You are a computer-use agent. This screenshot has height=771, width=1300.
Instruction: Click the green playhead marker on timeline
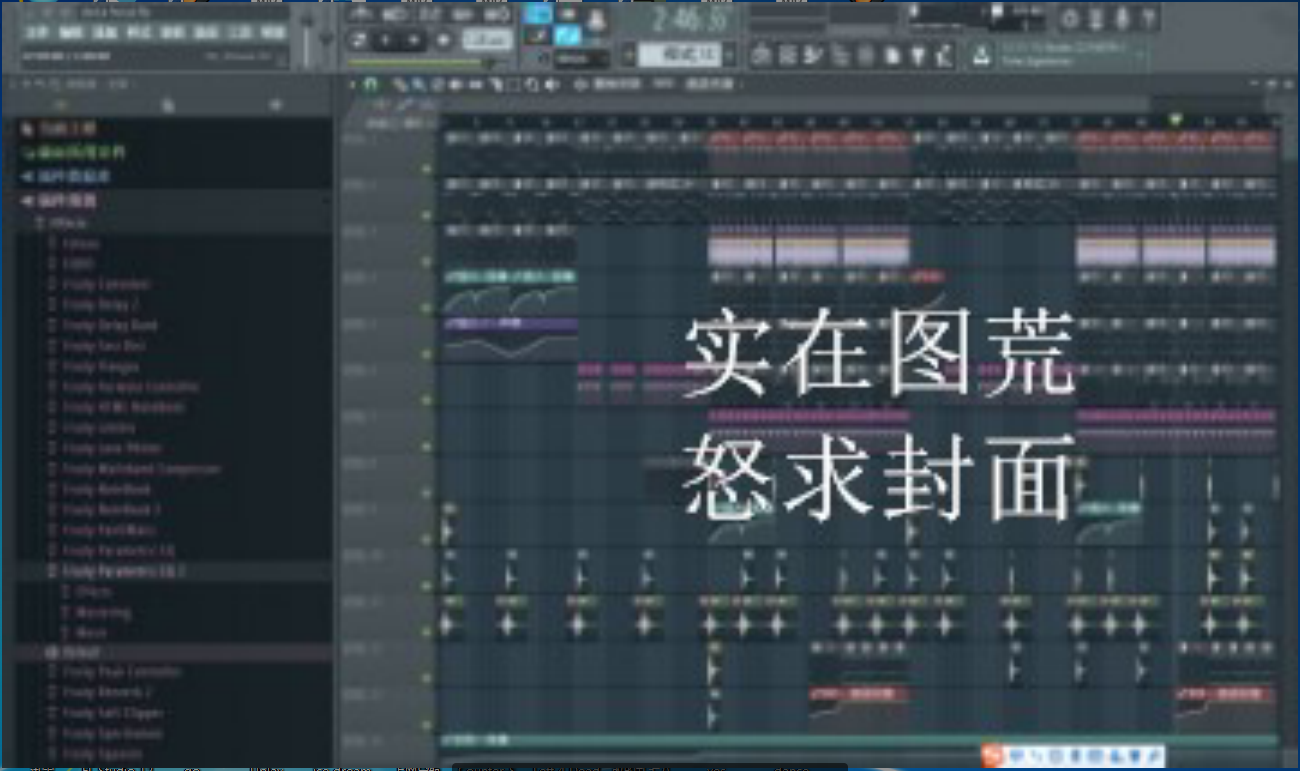point(1175,119)
